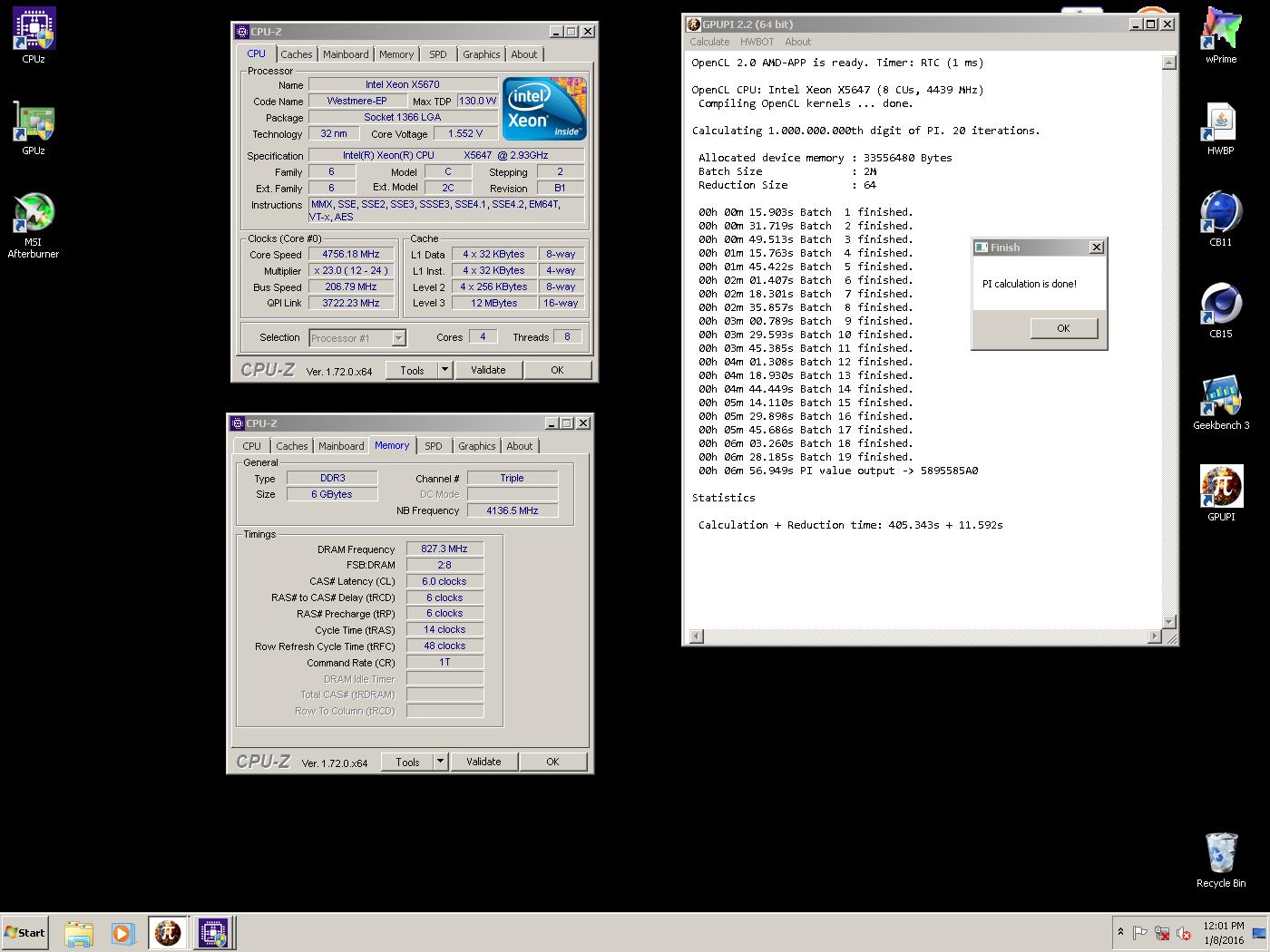Viewport: 1270px width, 952px height.
Task: Open Windows Explorer from the taskbar
Action: (79, 933)
